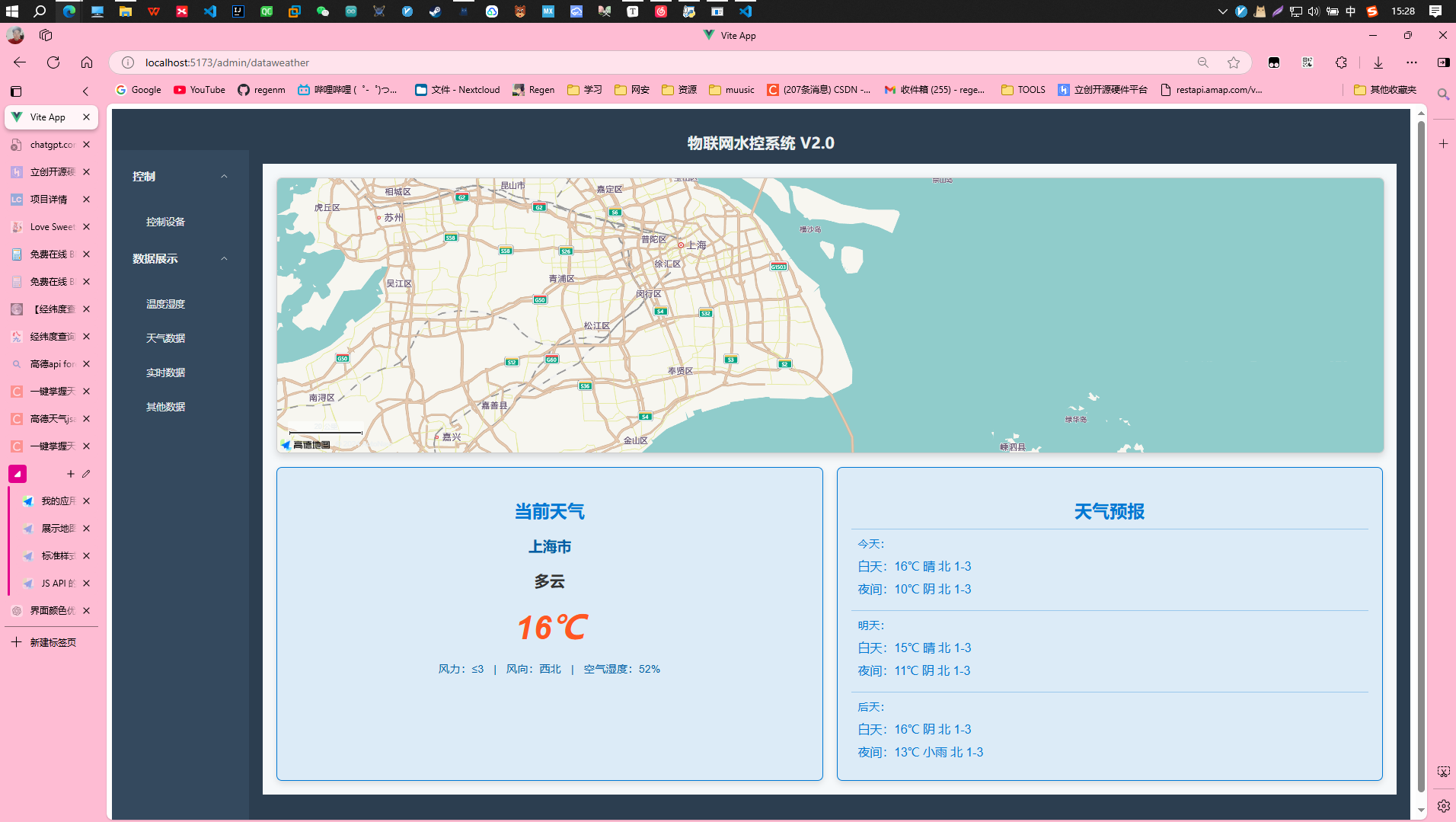Click 16℃ current temperature text
Image resolution: width=1456 pixels, height=822 pixels.
[x=551, y=628]
